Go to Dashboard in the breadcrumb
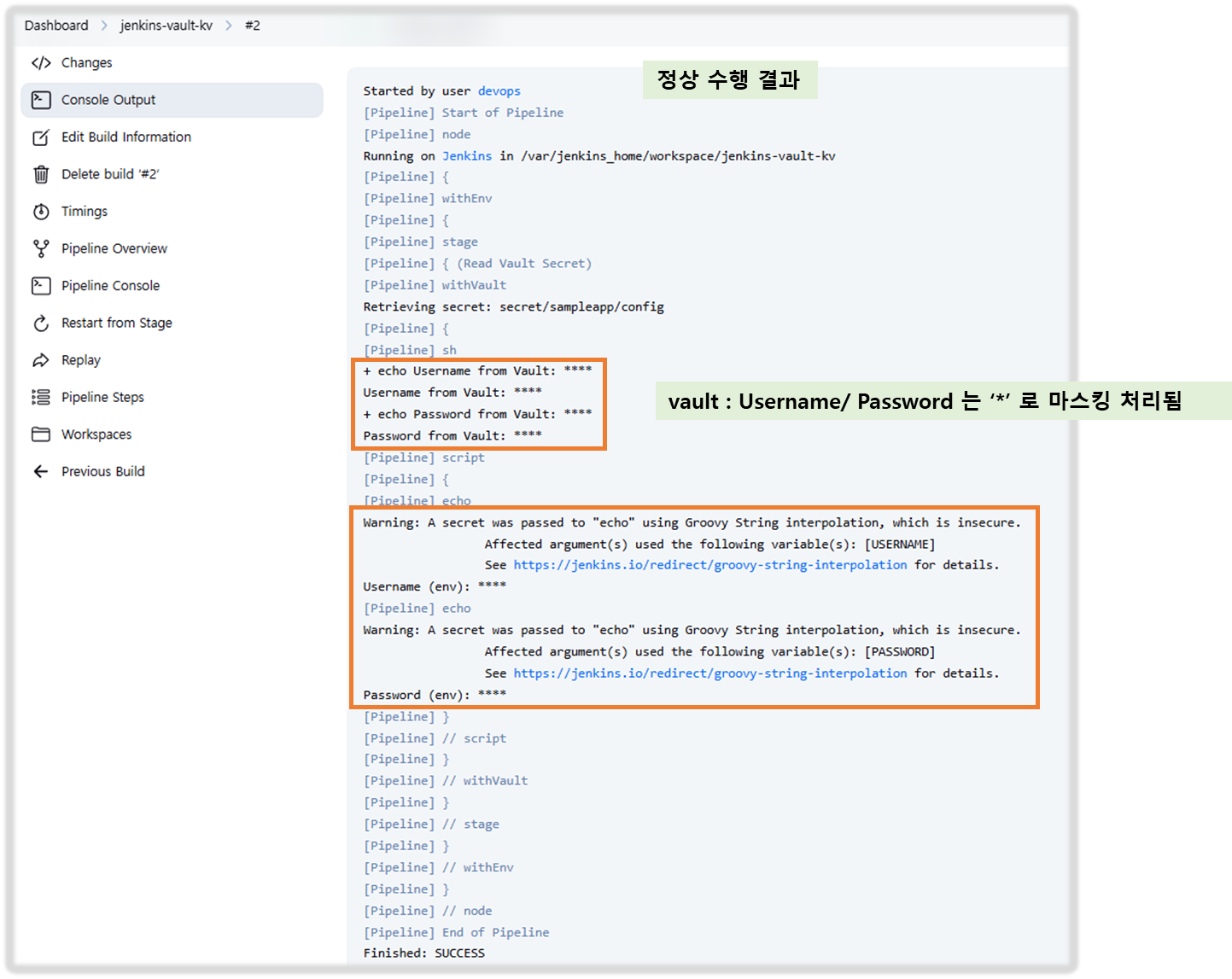 tap(56, 26)
